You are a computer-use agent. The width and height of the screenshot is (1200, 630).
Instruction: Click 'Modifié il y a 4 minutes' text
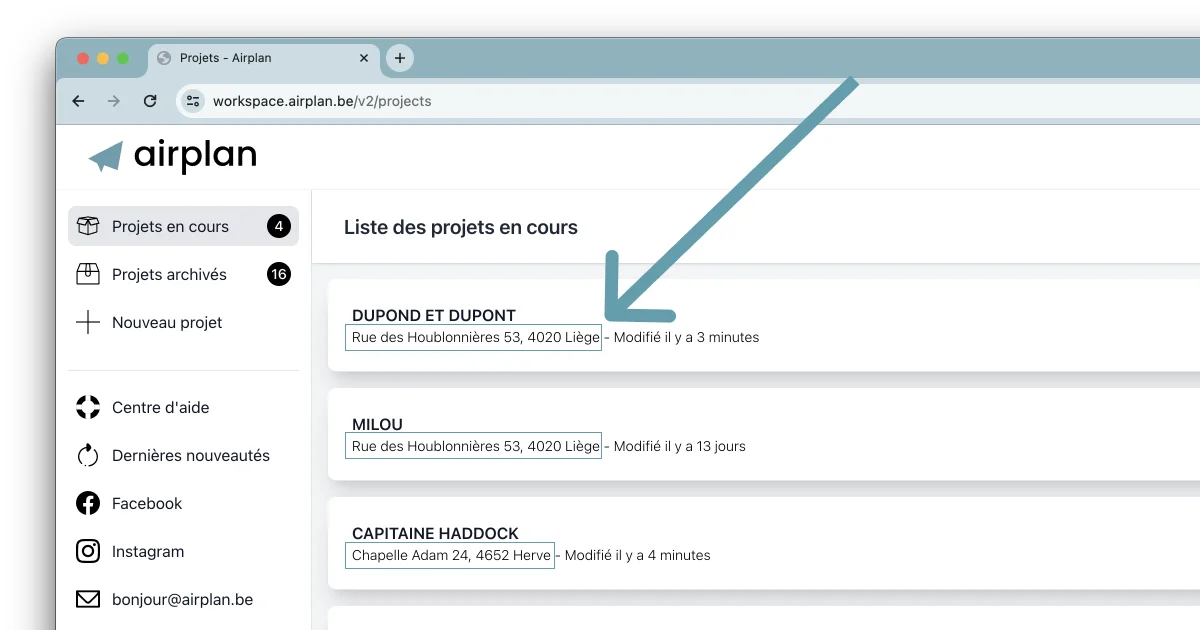pos(638,555)
